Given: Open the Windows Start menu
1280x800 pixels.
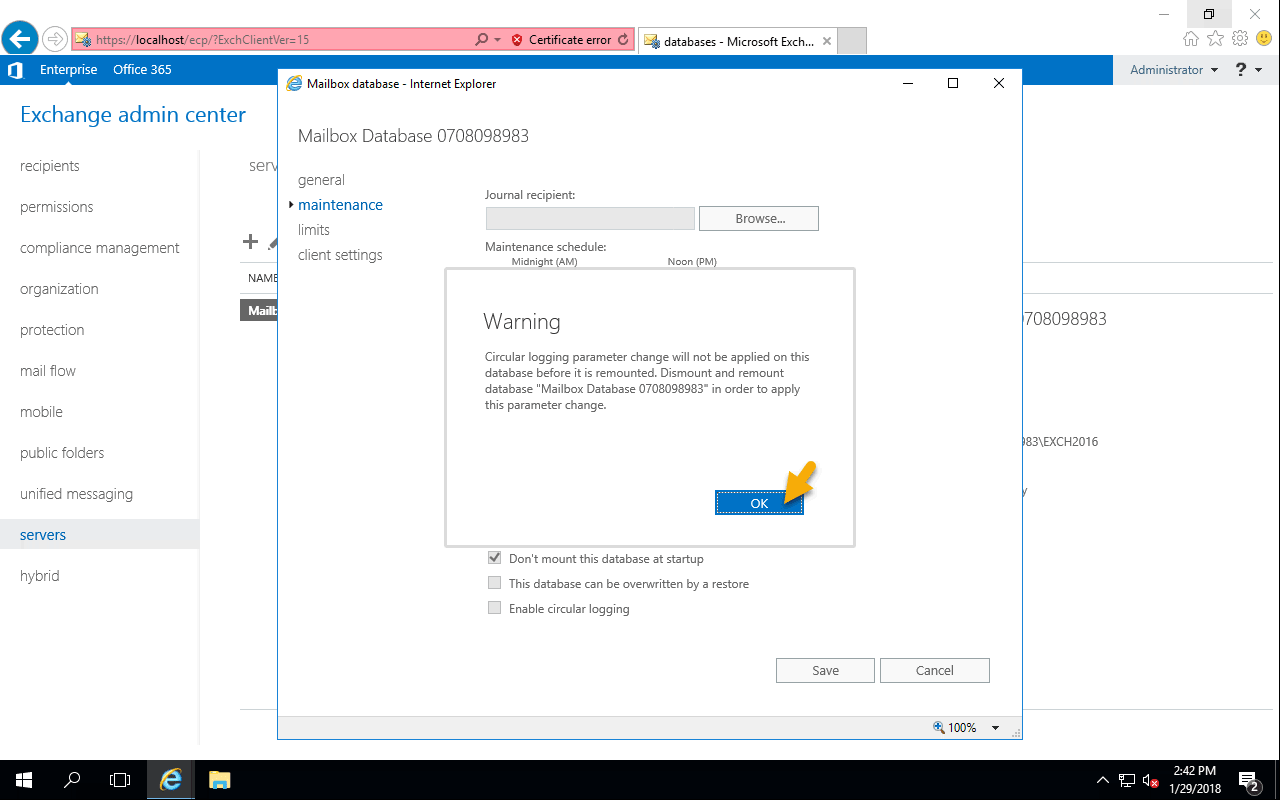Looking at the screenshot, I should click(24, 780).
